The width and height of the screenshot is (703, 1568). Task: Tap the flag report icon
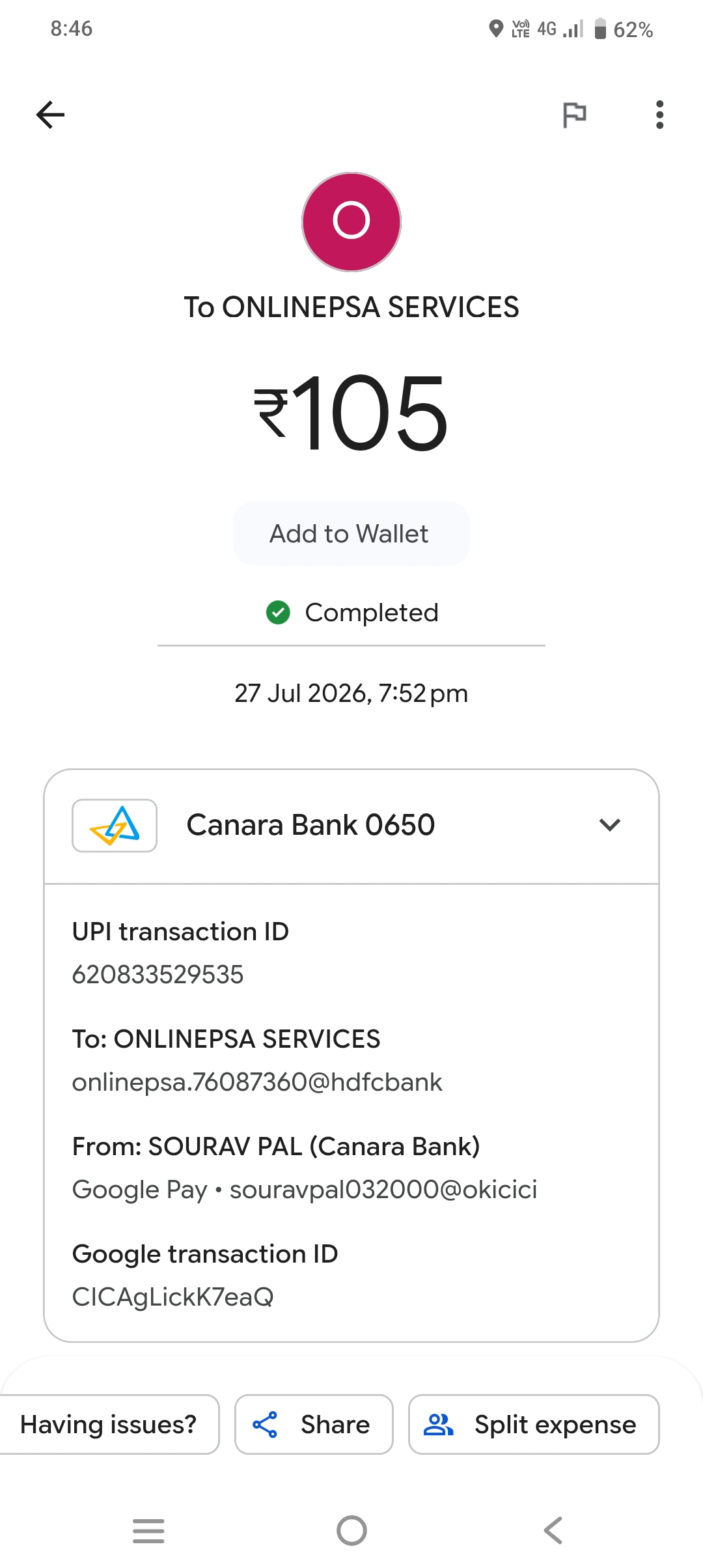coord(574,115)
